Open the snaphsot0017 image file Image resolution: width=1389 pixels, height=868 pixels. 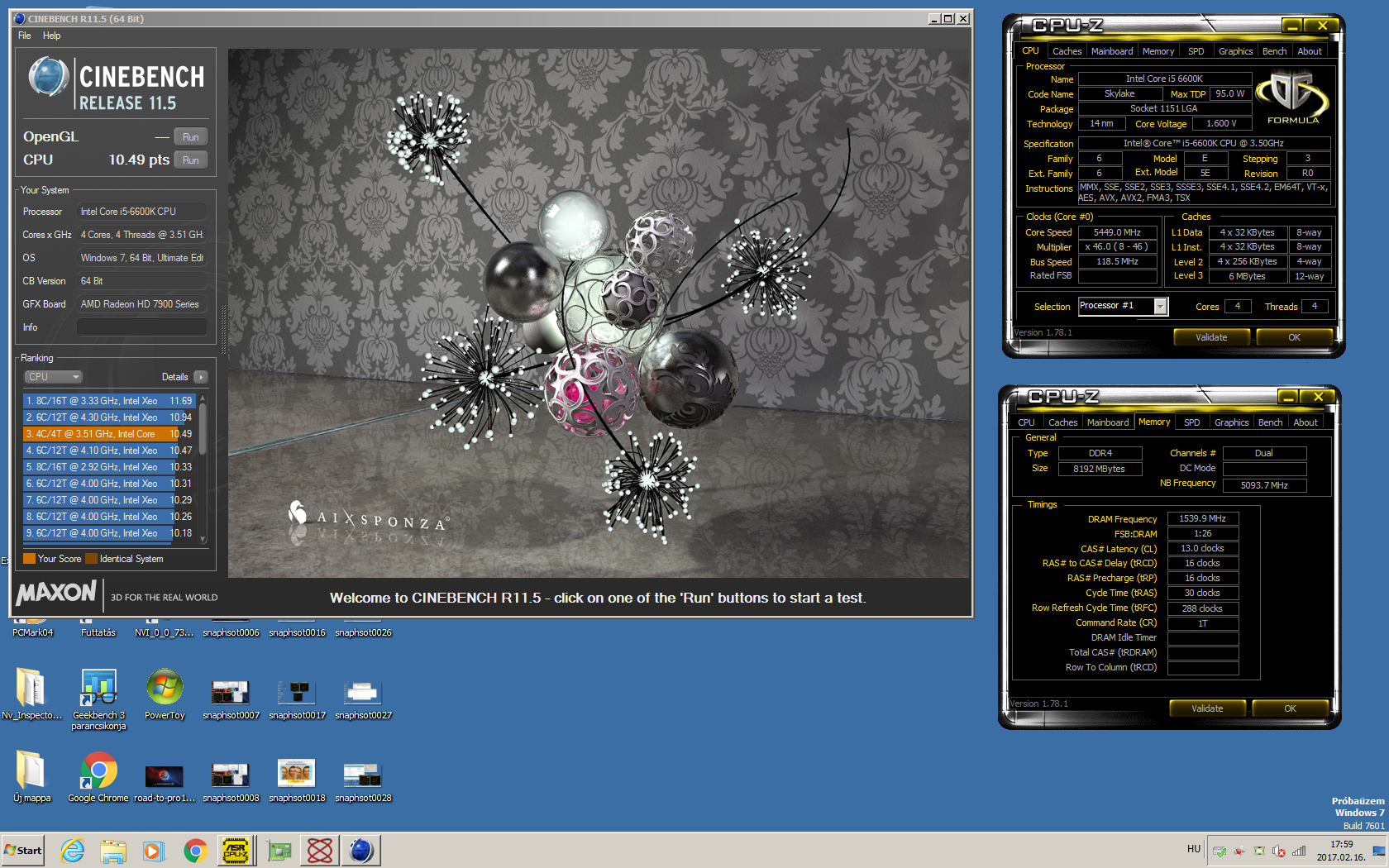click(x=297, y=699)
